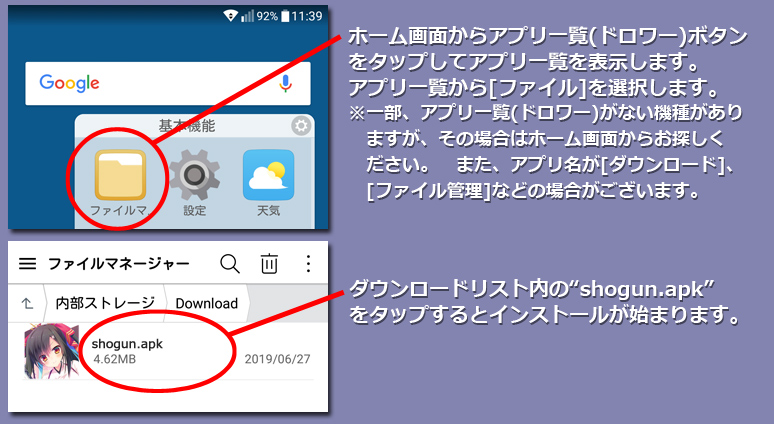Tap the 基本機能 folder title

(x=187, y=126)
